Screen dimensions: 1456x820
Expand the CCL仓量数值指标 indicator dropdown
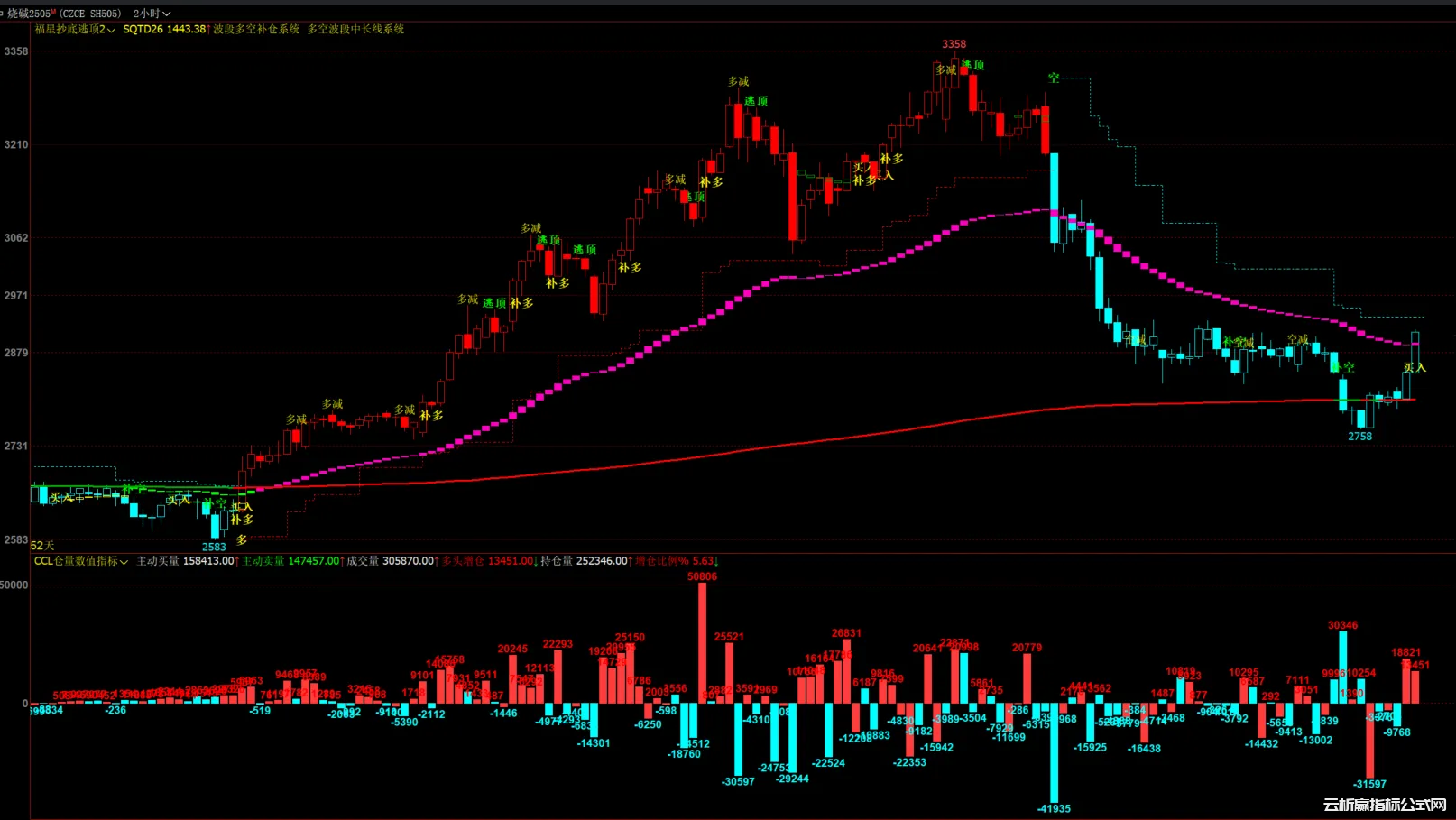(81, 561)
